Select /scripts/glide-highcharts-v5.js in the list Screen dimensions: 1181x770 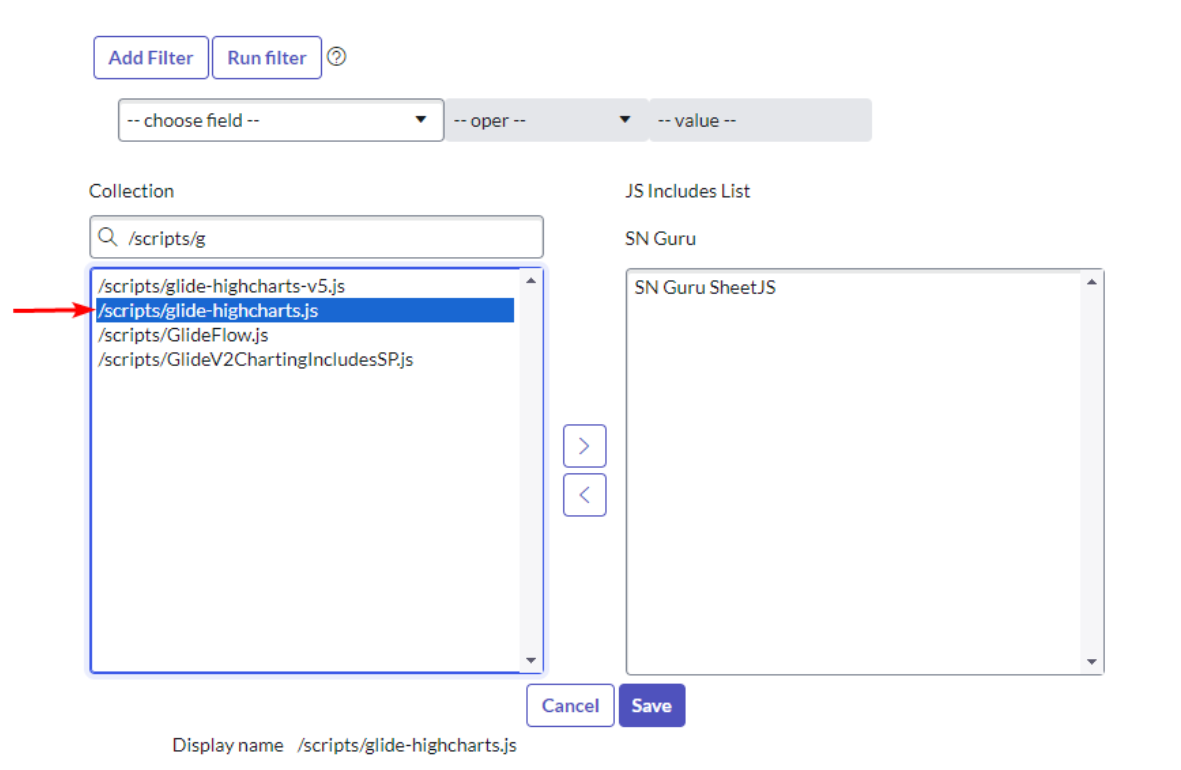[221, 286]
